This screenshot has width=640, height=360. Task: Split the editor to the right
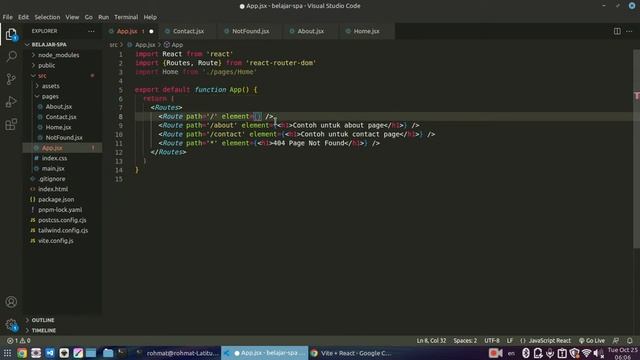pyautogui.click(x=617, y=31)
